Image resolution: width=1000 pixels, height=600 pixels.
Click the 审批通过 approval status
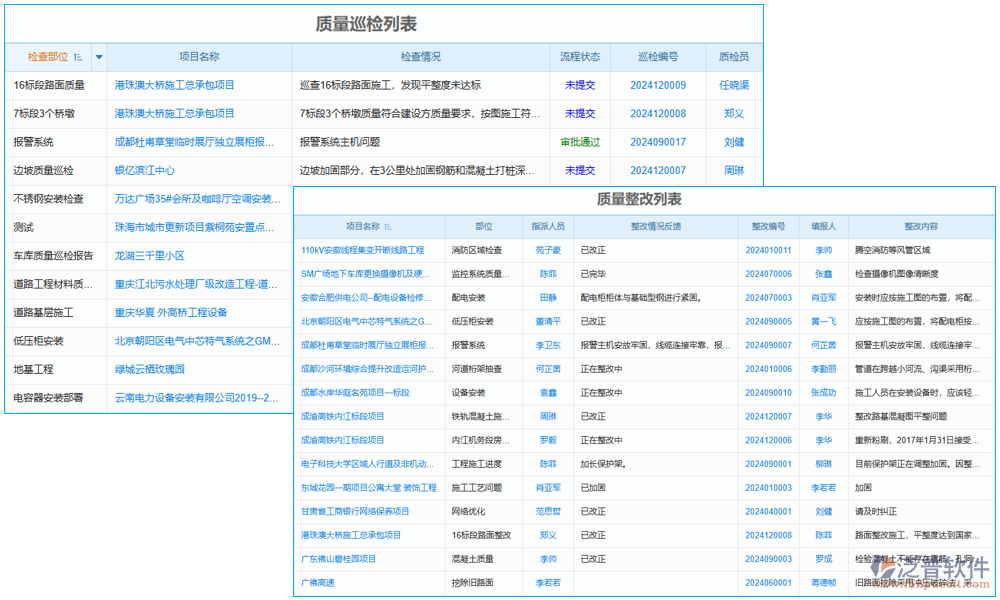[x=578, y=141]
